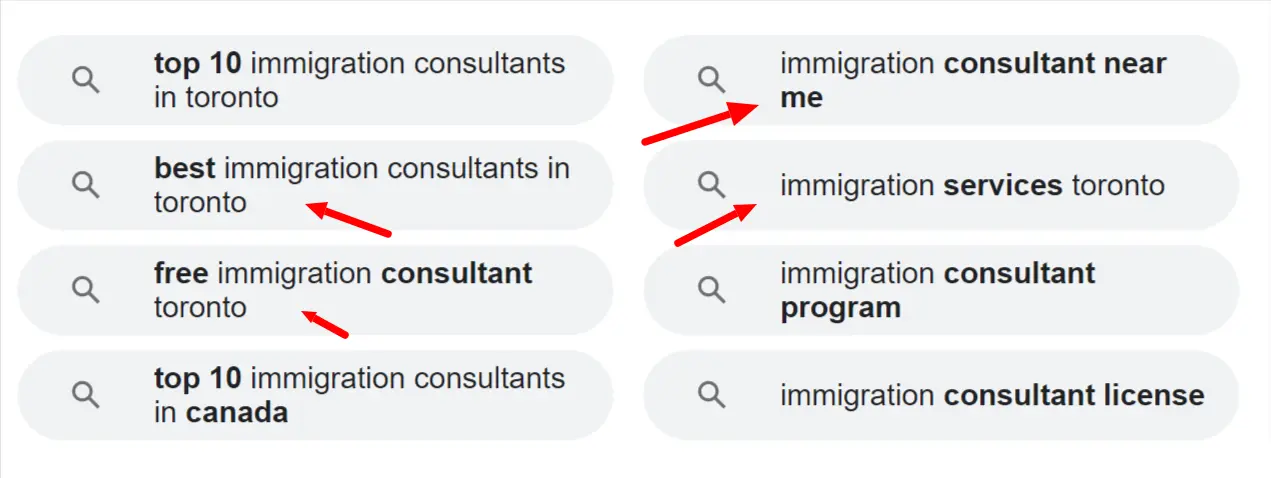The image size is (1271, 478).
Task: Open "best immigration consultants in toronto" search
Action: click(362, 185)
